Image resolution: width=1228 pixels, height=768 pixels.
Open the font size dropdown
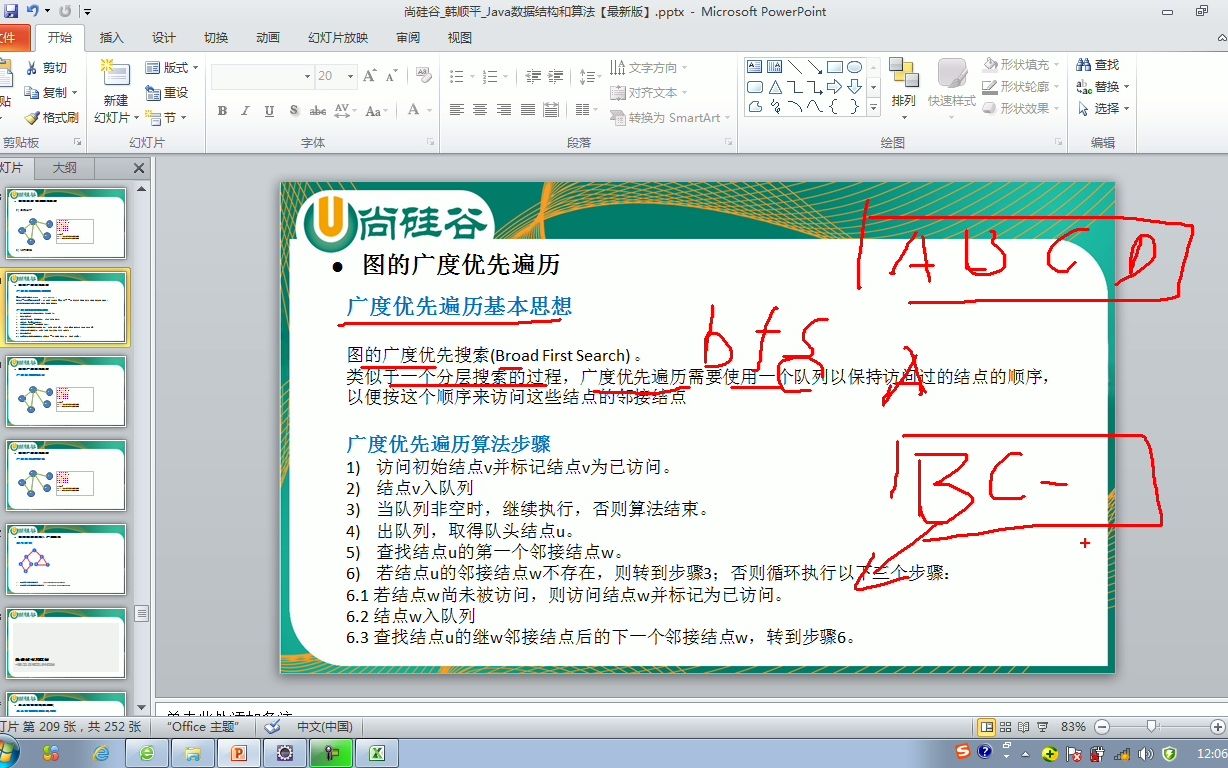[x=350, y=76]
